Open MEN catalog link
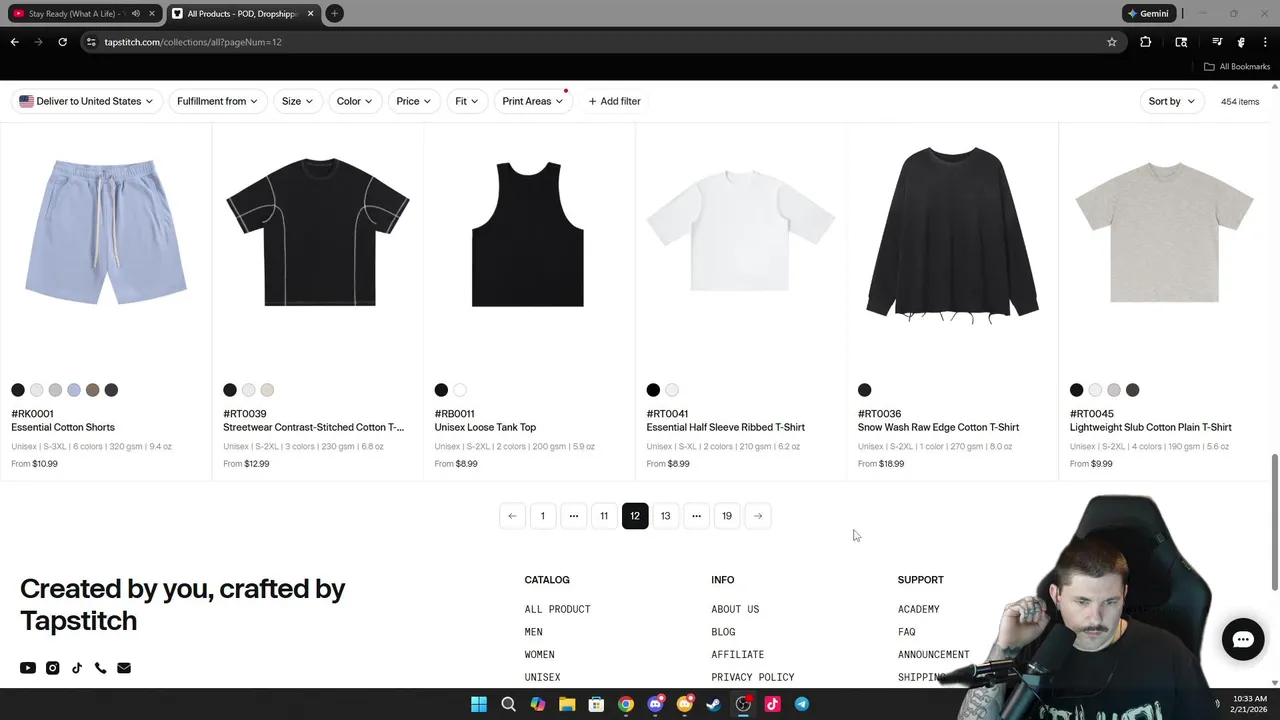This screenshot has width=1280, height=720. tap(533, 632)
